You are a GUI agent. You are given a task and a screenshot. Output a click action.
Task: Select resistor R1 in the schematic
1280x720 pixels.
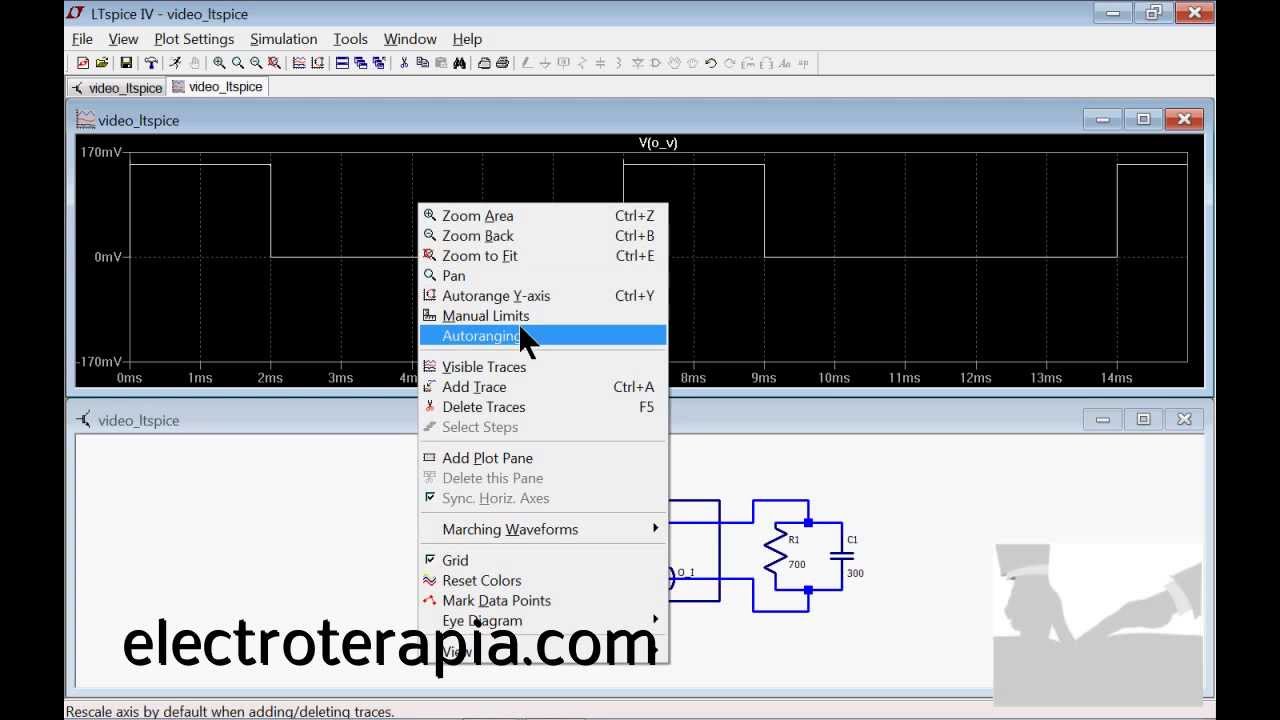click(x=776, y=557)
